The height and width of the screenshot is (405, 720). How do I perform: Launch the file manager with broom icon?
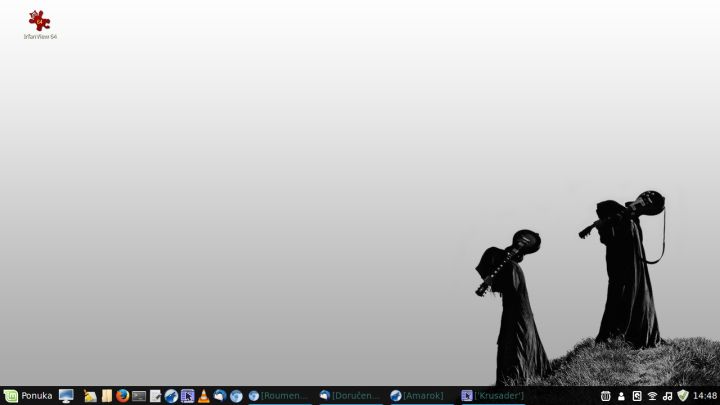click(90, 396)
